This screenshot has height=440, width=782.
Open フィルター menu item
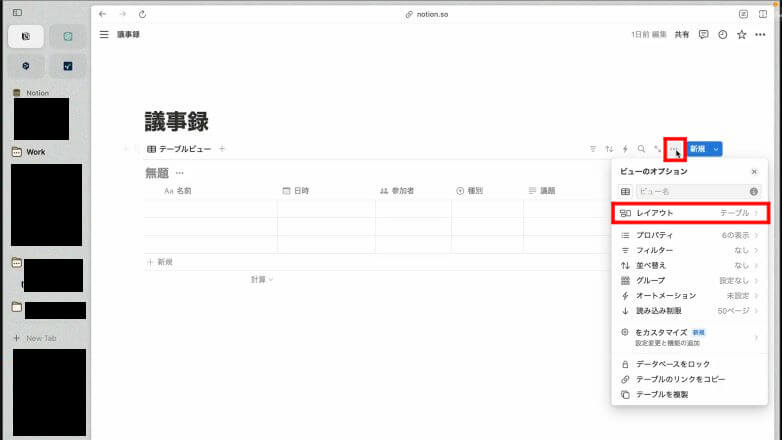(690, 250)
